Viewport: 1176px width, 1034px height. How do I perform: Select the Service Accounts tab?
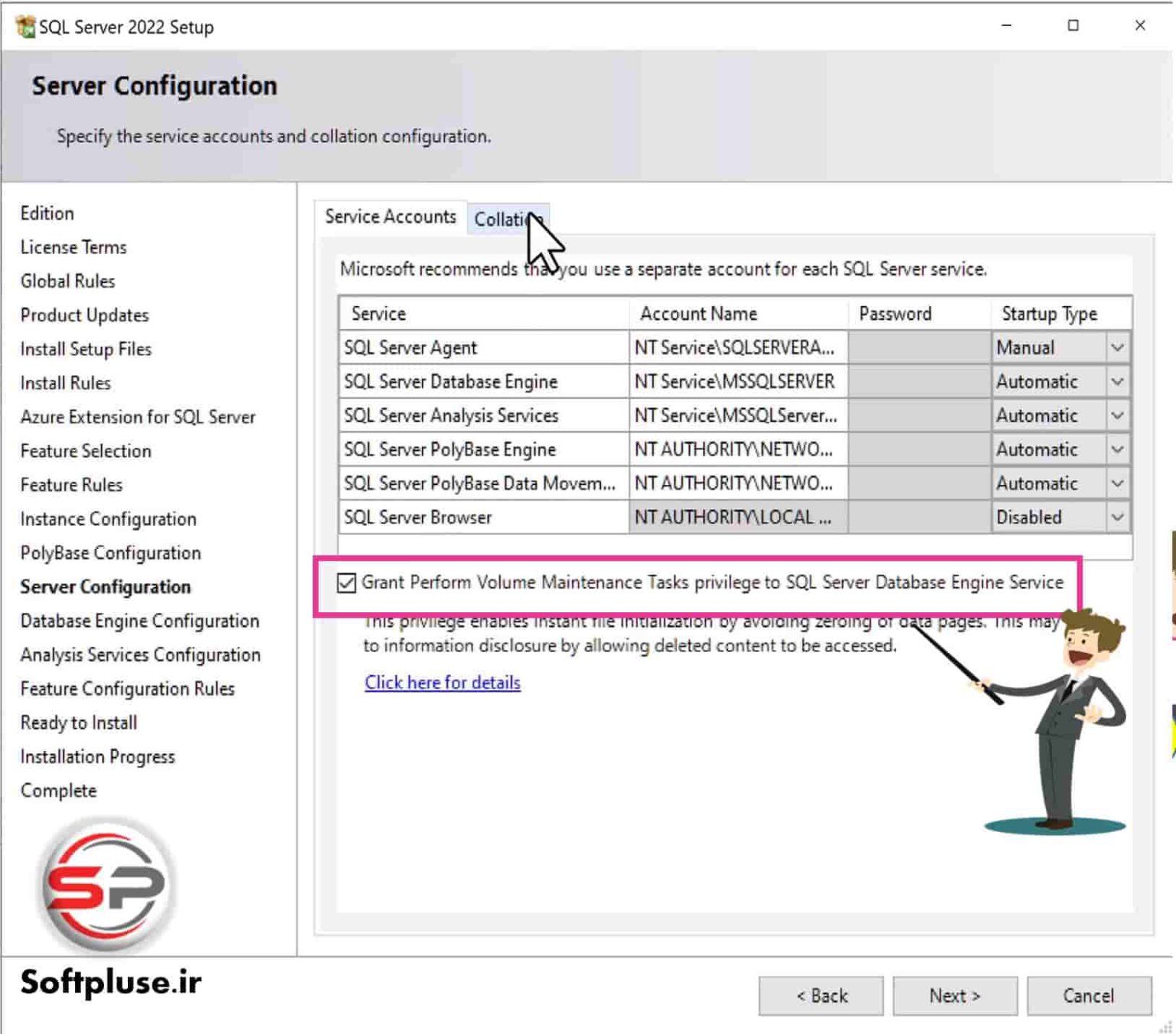tap(390, 217)
